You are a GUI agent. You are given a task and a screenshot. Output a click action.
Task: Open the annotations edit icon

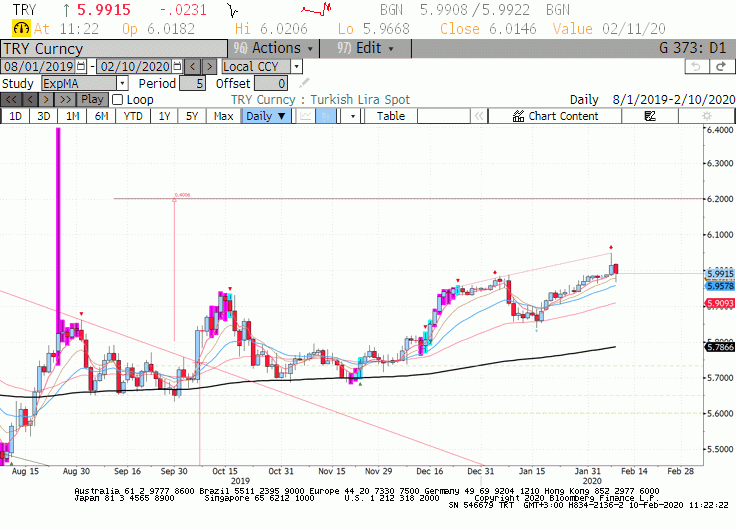[650, 116]
